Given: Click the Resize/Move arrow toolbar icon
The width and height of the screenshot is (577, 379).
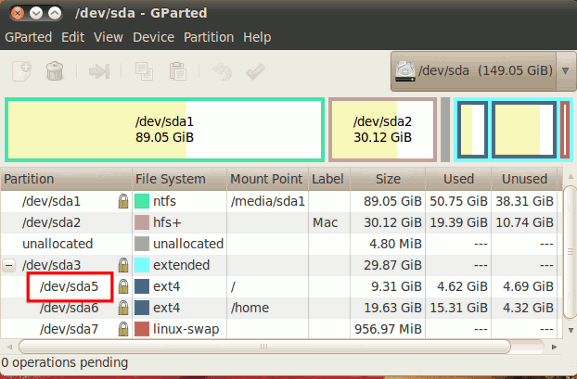Looking at the screenshot, I should click(x=99, y=71).
